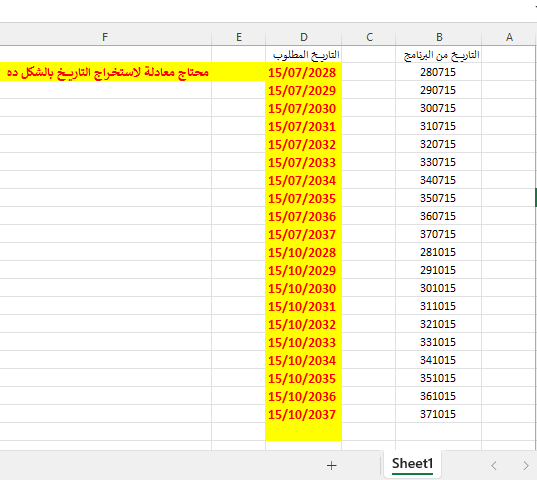This screenshot has width=537, height=480.
Task: Select the date cell 15/10/2037
Action: pyautogui.click(x=303, y=414)
